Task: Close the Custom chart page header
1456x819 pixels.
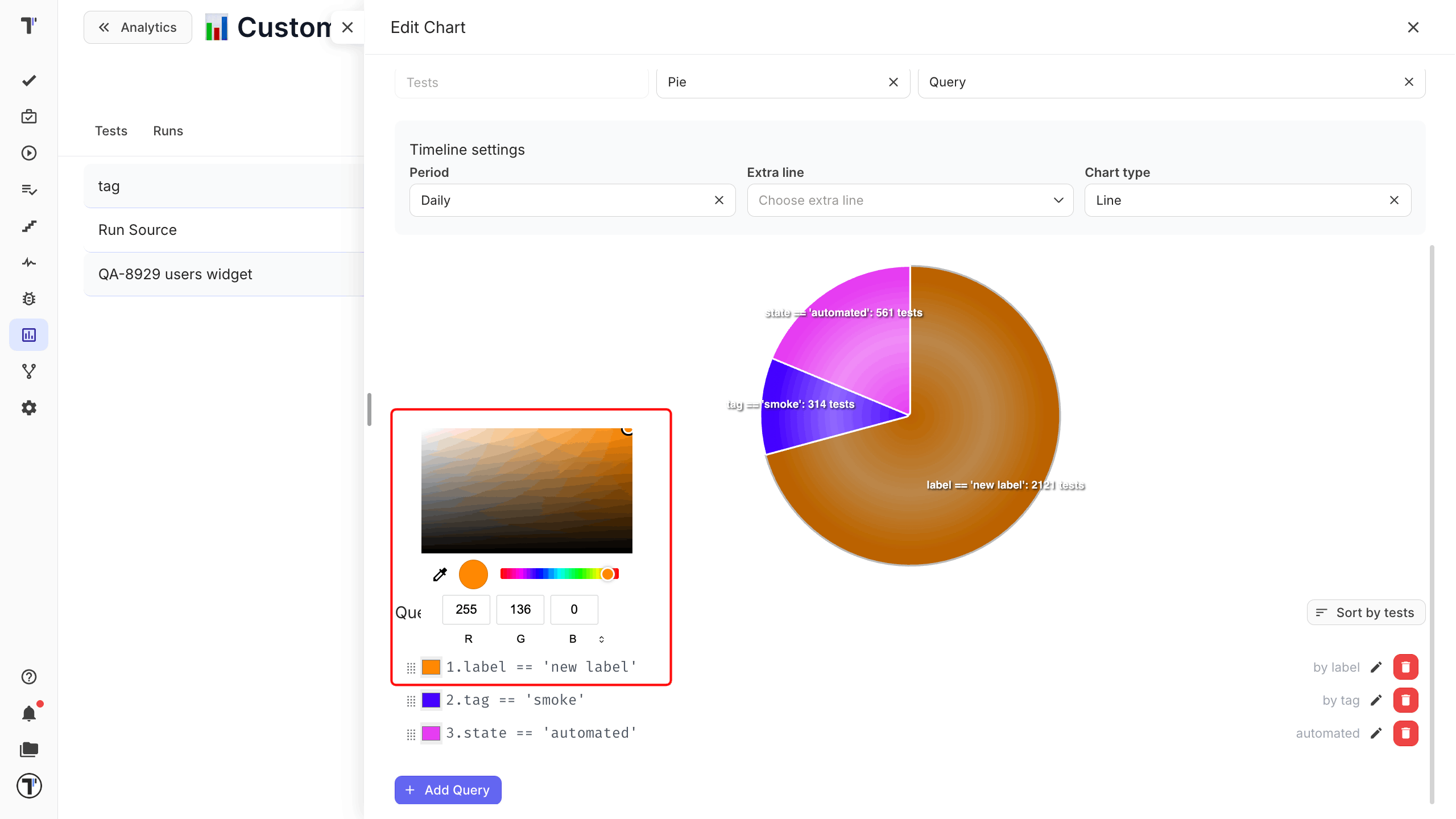Action: click(348, 27)
